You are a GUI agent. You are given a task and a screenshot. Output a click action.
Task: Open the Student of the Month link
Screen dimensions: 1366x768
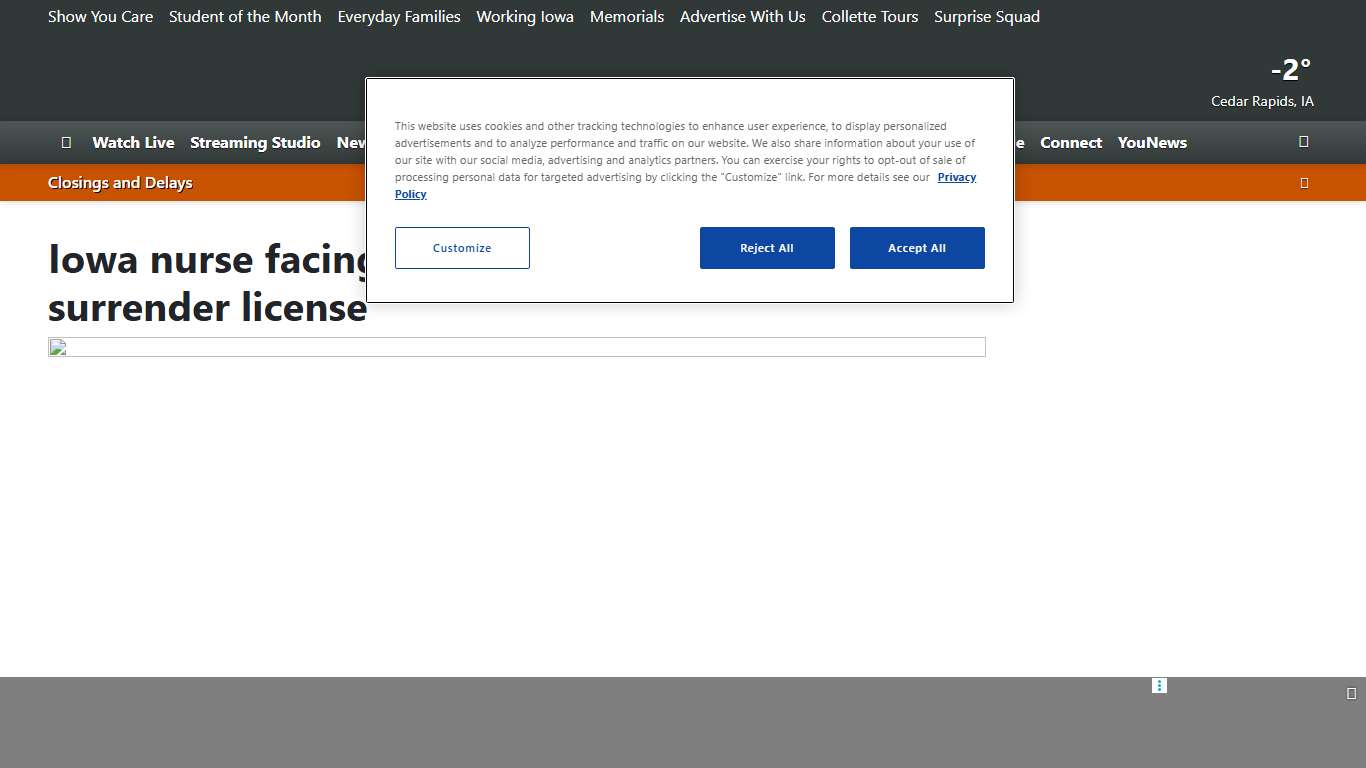tap(245, 17)
